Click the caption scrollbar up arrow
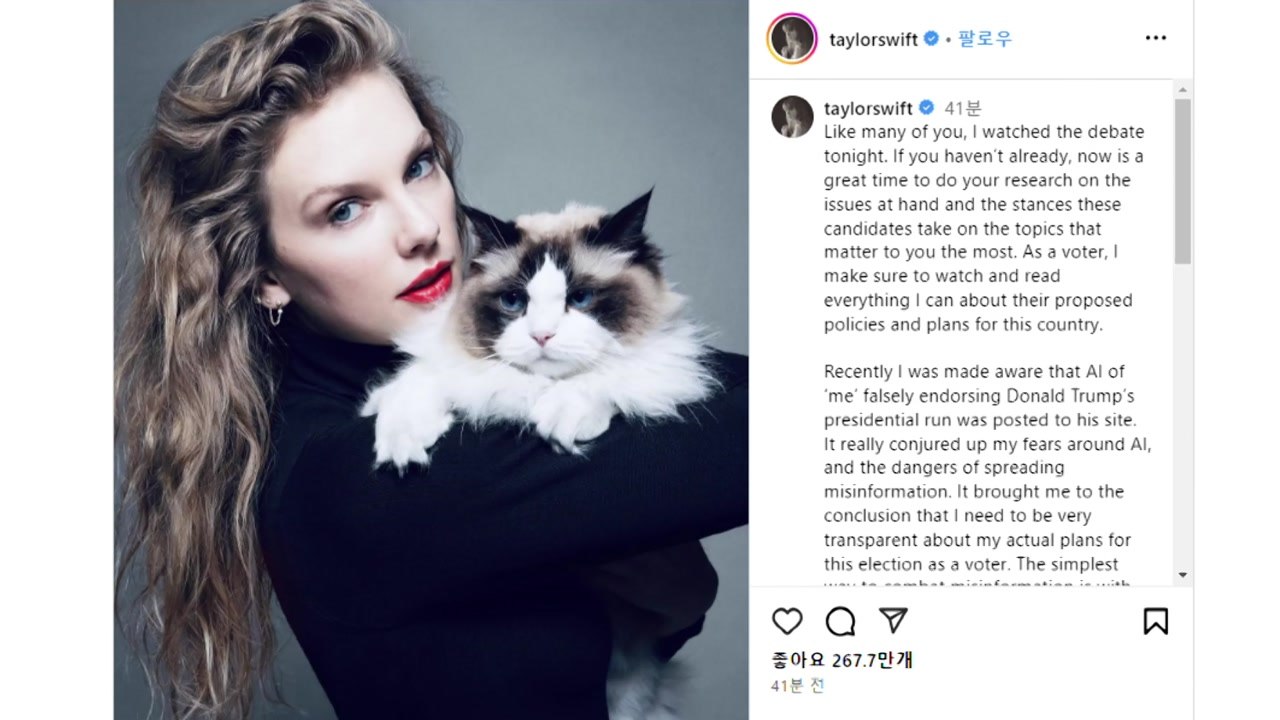The width and height of the screenshot is (1280, 720). [1183, 89]
